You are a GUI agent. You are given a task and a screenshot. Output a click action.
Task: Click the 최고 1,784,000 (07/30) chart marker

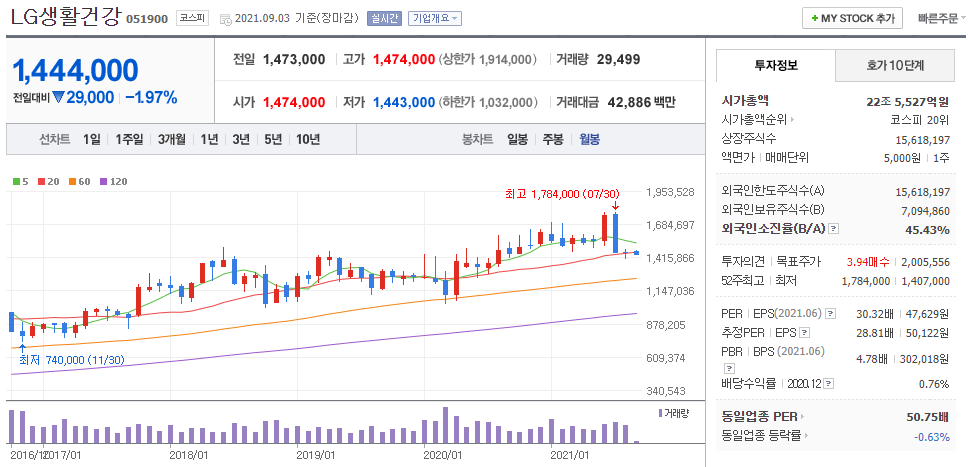[x=562, y=194]
